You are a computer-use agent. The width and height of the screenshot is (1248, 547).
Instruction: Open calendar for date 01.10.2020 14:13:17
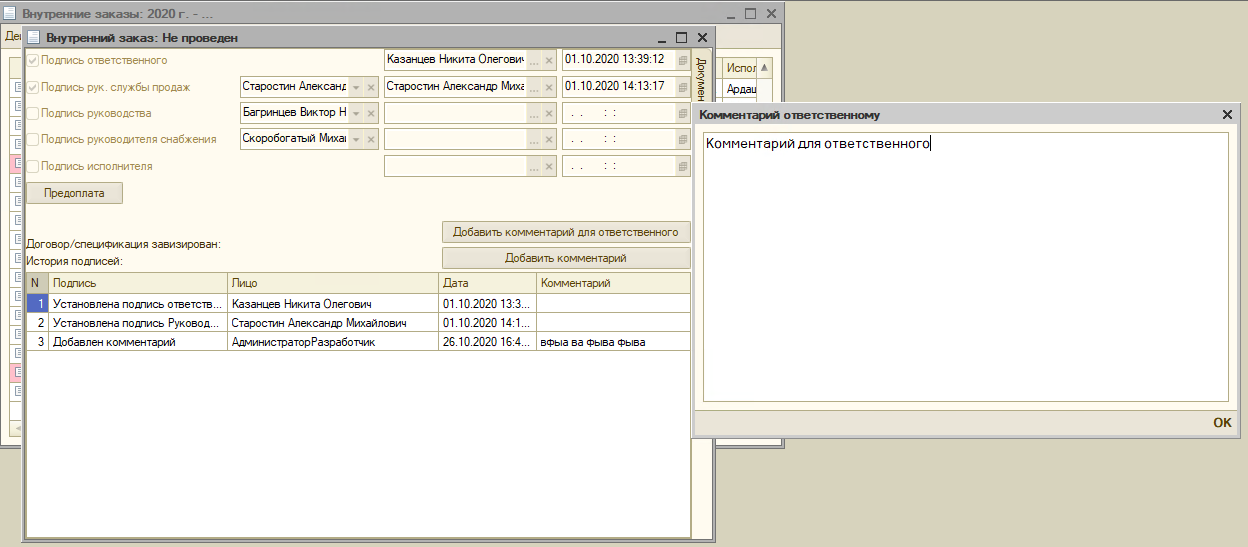click(683, 87)
